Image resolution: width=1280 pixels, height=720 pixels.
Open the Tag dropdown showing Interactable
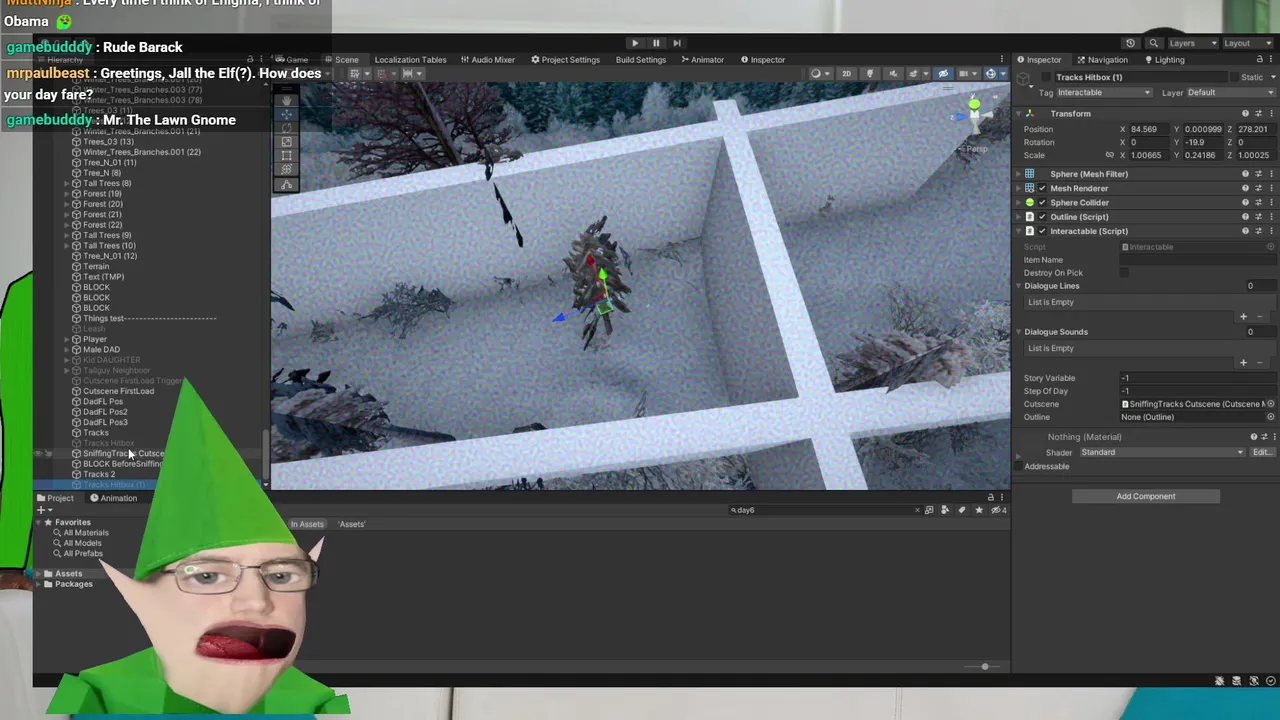(1105, 93)
